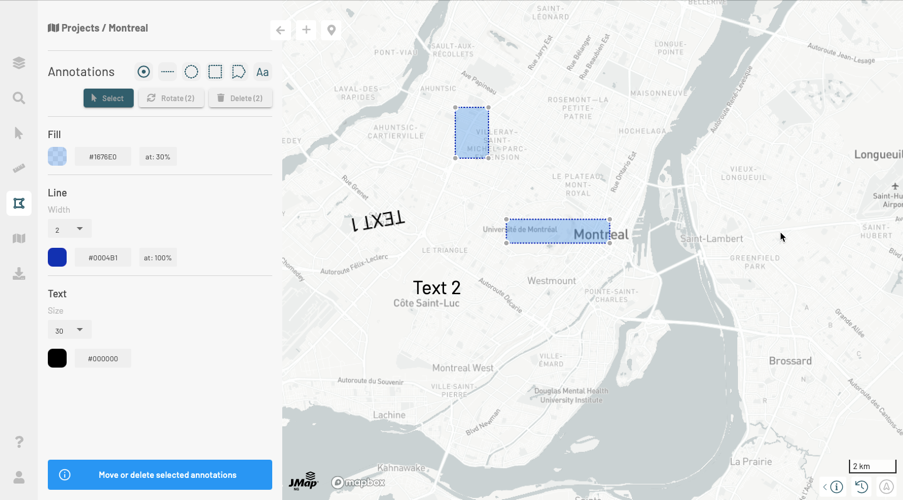This screenshot has height=500, width=903.
Task: Switch to the Annotations tab in sidebar
Action: click(19, 204)
